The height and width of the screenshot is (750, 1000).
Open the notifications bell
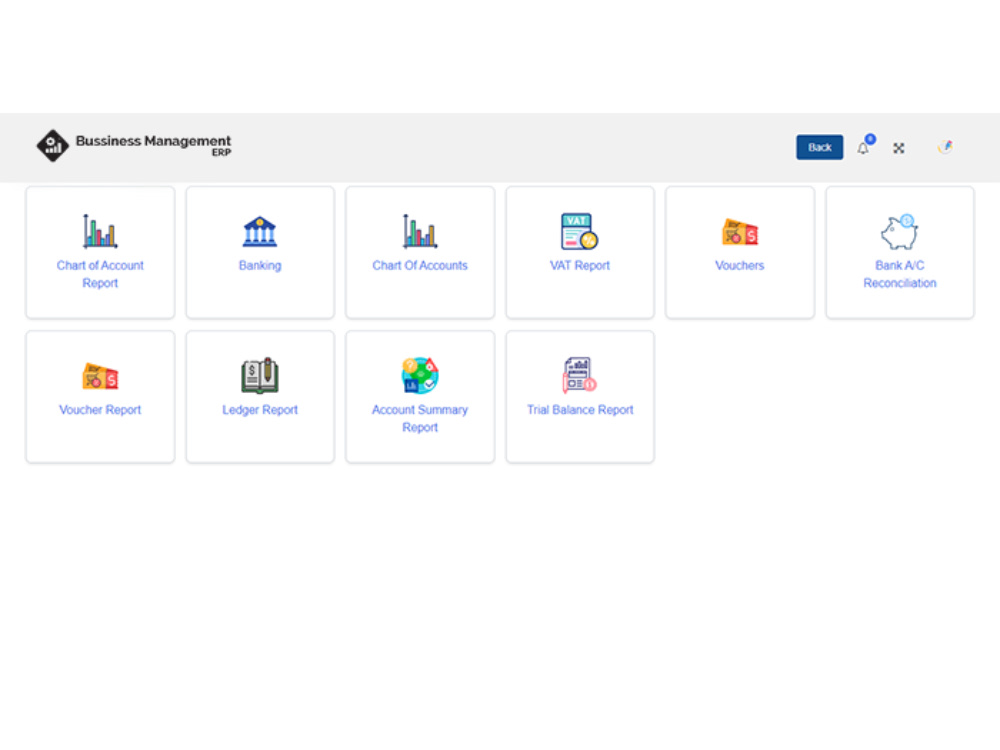(x=864, y=147)
